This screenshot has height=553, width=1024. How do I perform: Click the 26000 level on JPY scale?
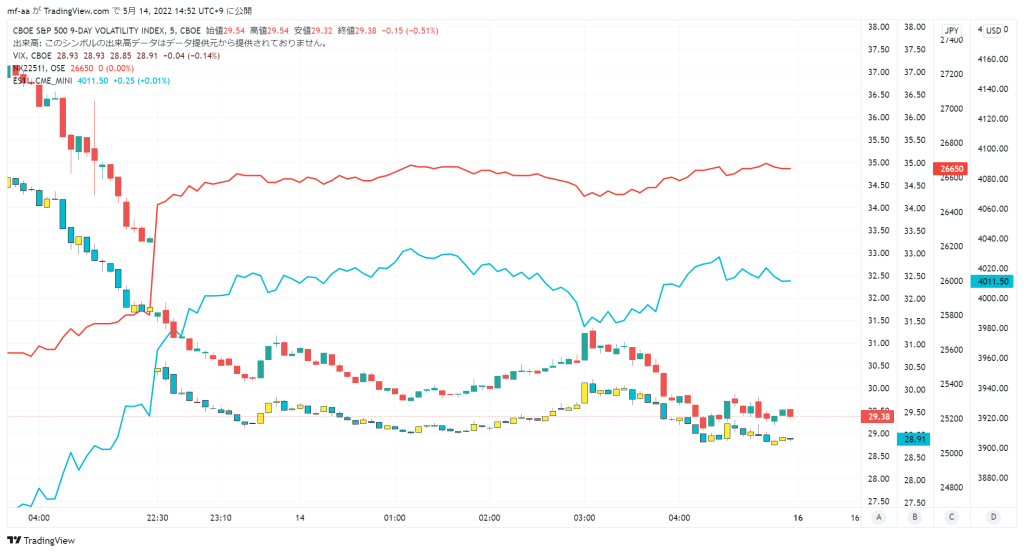click(951, 281)
